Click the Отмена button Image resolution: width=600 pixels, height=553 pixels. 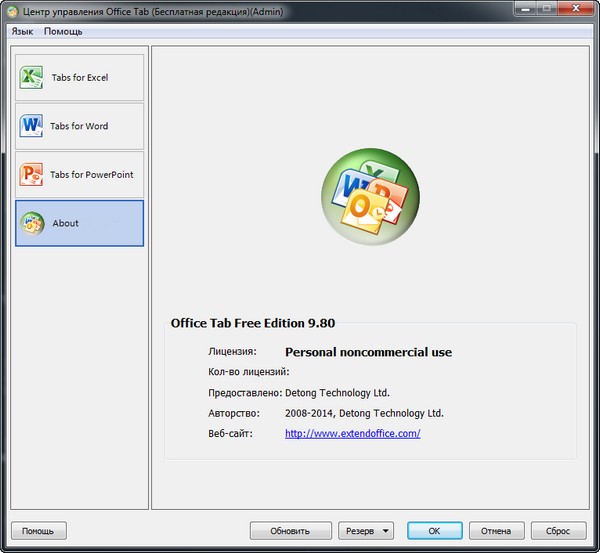496,531
